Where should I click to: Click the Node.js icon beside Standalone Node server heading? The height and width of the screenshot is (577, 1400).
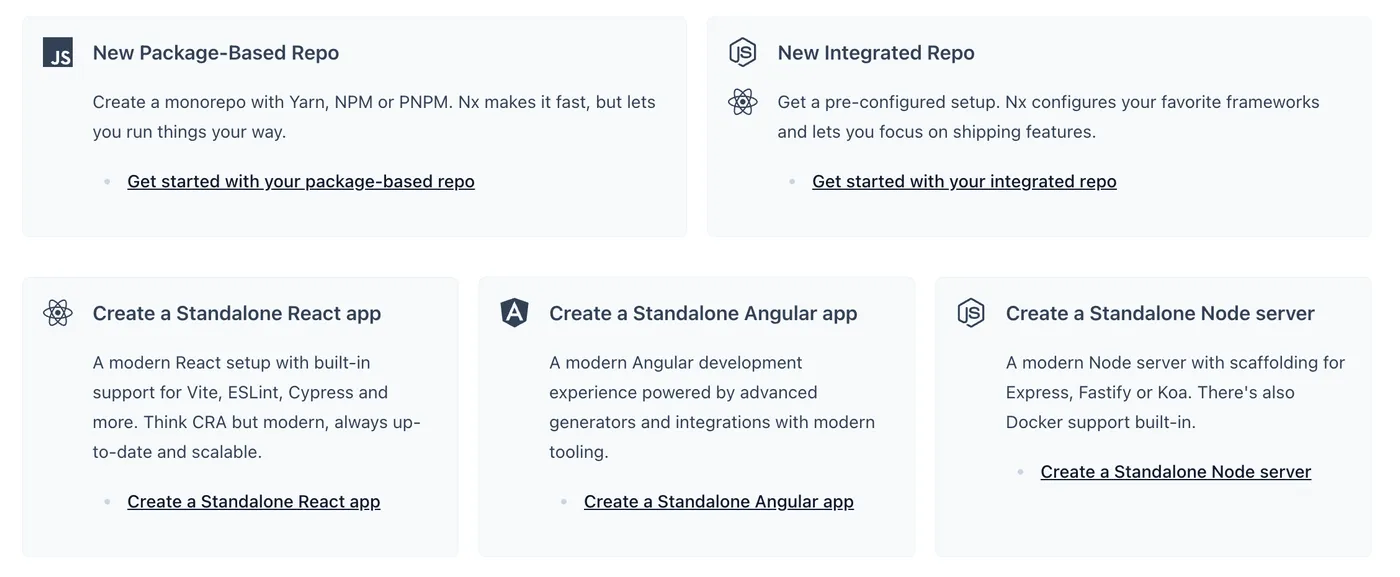tap(970, 313)
